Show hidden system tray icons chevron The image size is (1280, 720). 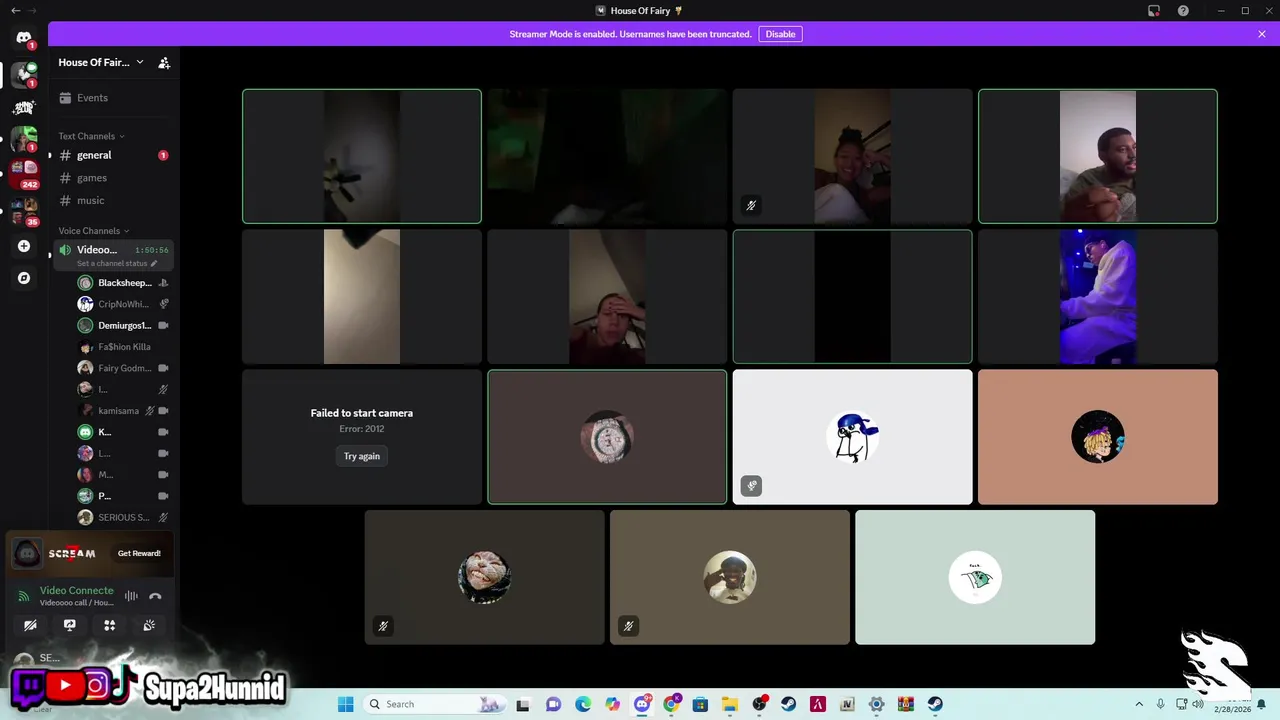[x=1139, y=704]
